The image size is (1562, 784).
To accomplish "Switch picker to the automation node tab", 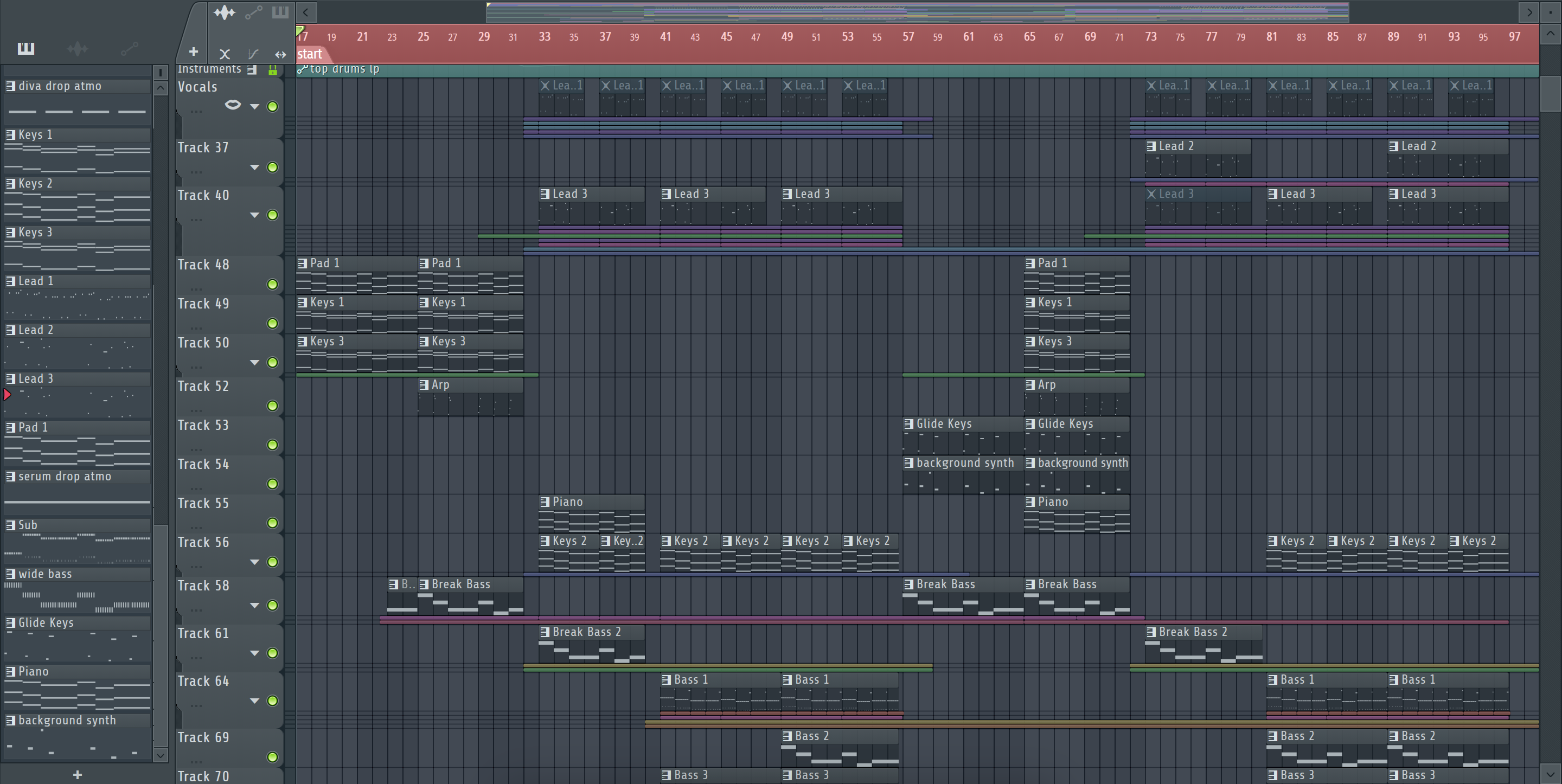I will (130, 48).
